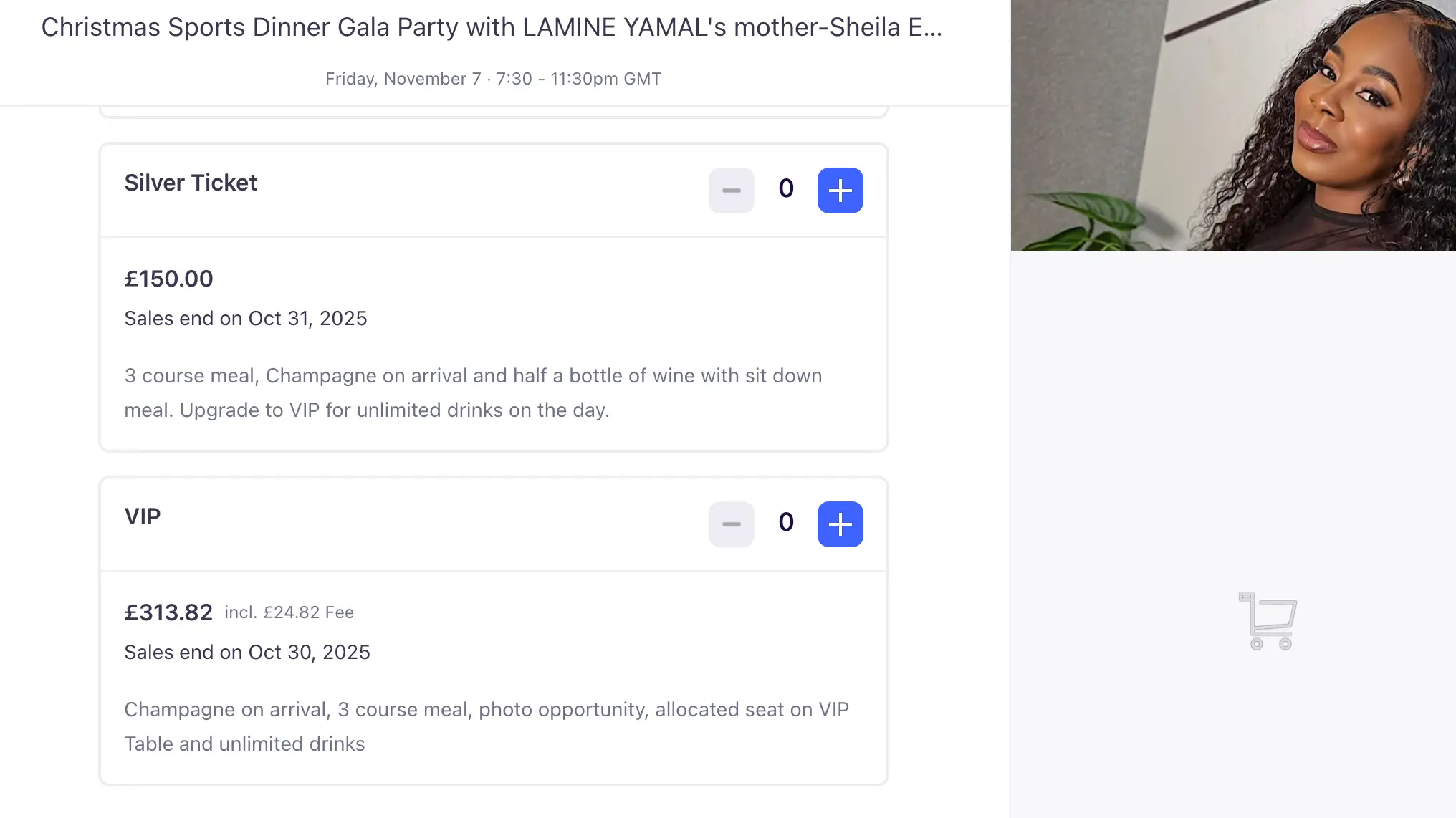Click the Silver Ticket quantity counter showing 0
The width and height of the screenshot is (1456, 818).
785,188
